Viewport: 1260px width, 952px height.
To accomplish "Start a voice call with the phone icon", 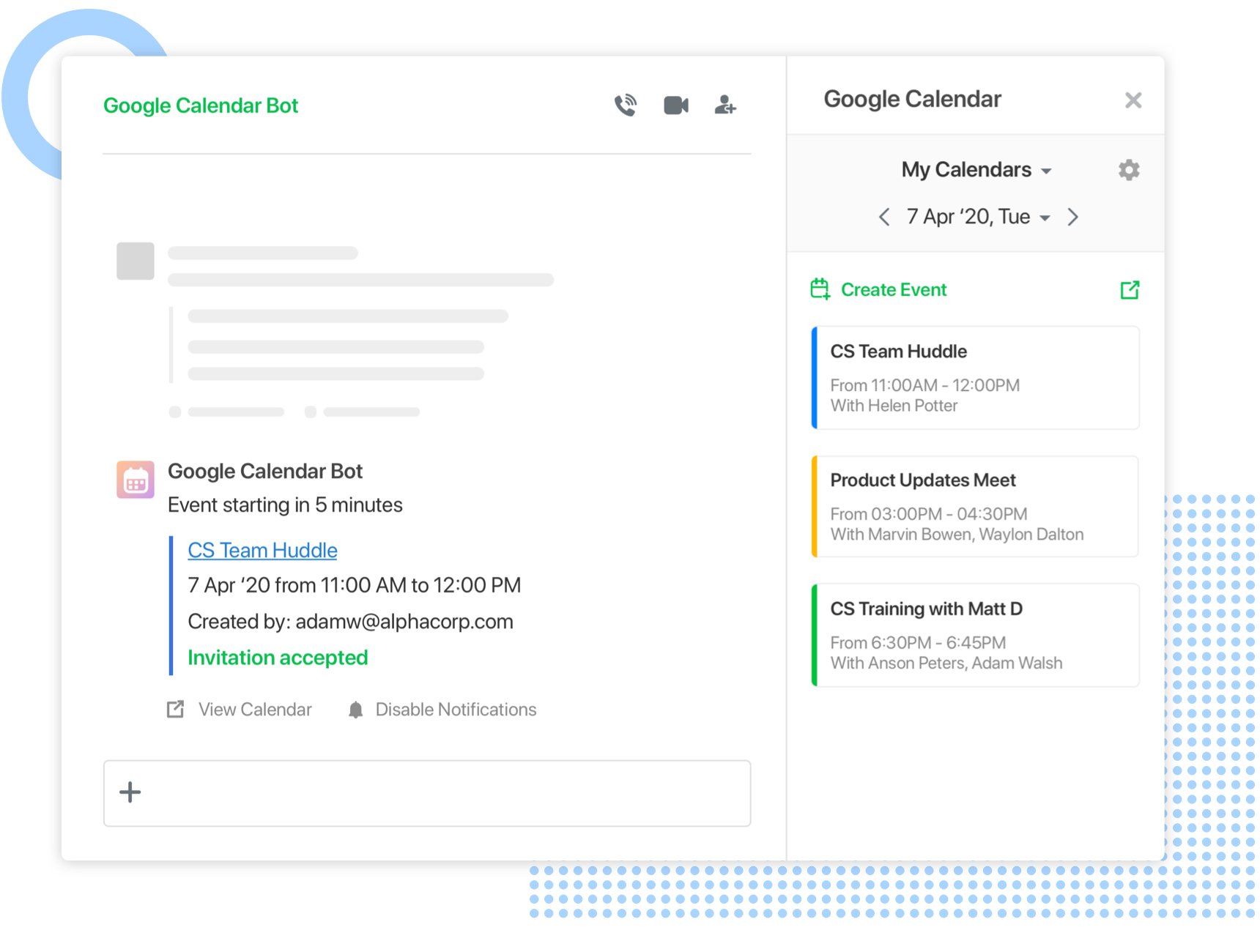I will click(626, 105).
